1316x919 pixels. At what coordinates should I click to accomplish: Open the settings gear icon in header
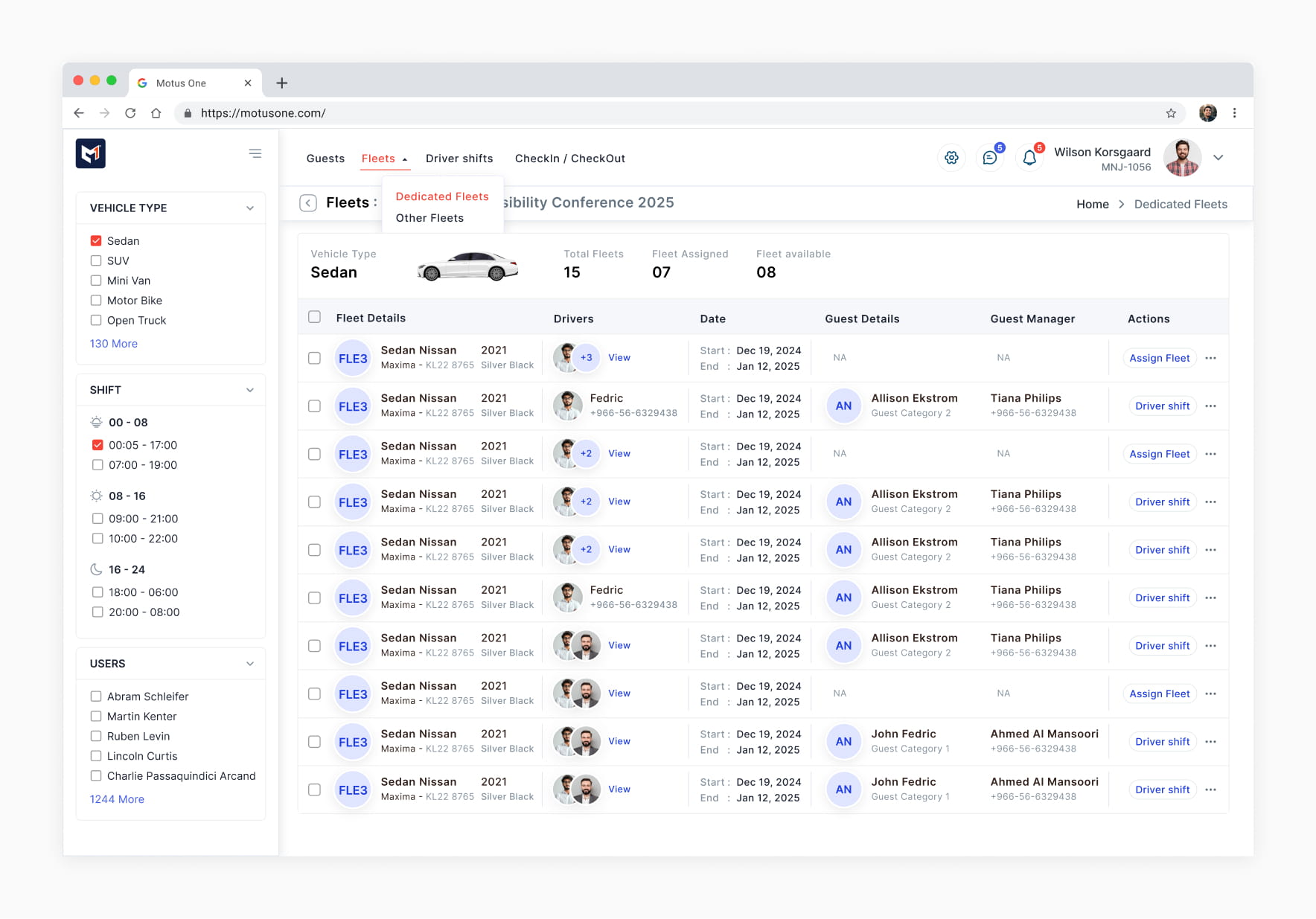(951, 158)
